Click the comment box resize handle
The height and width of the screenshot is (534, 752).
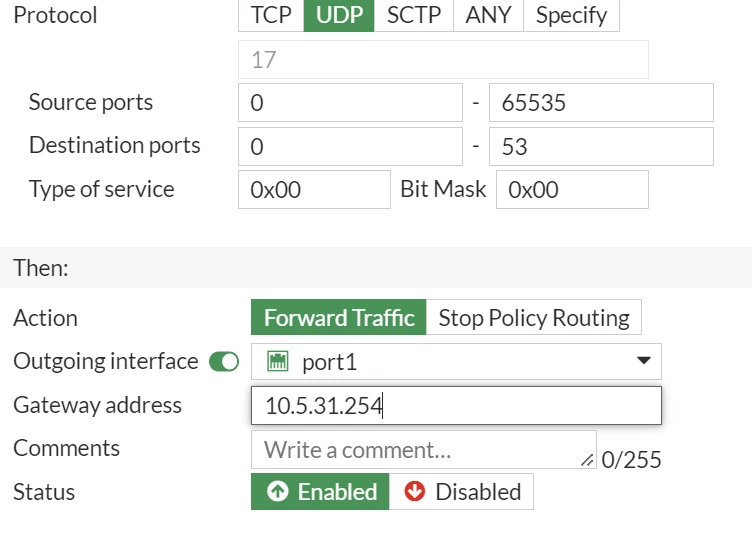point(587,461)
